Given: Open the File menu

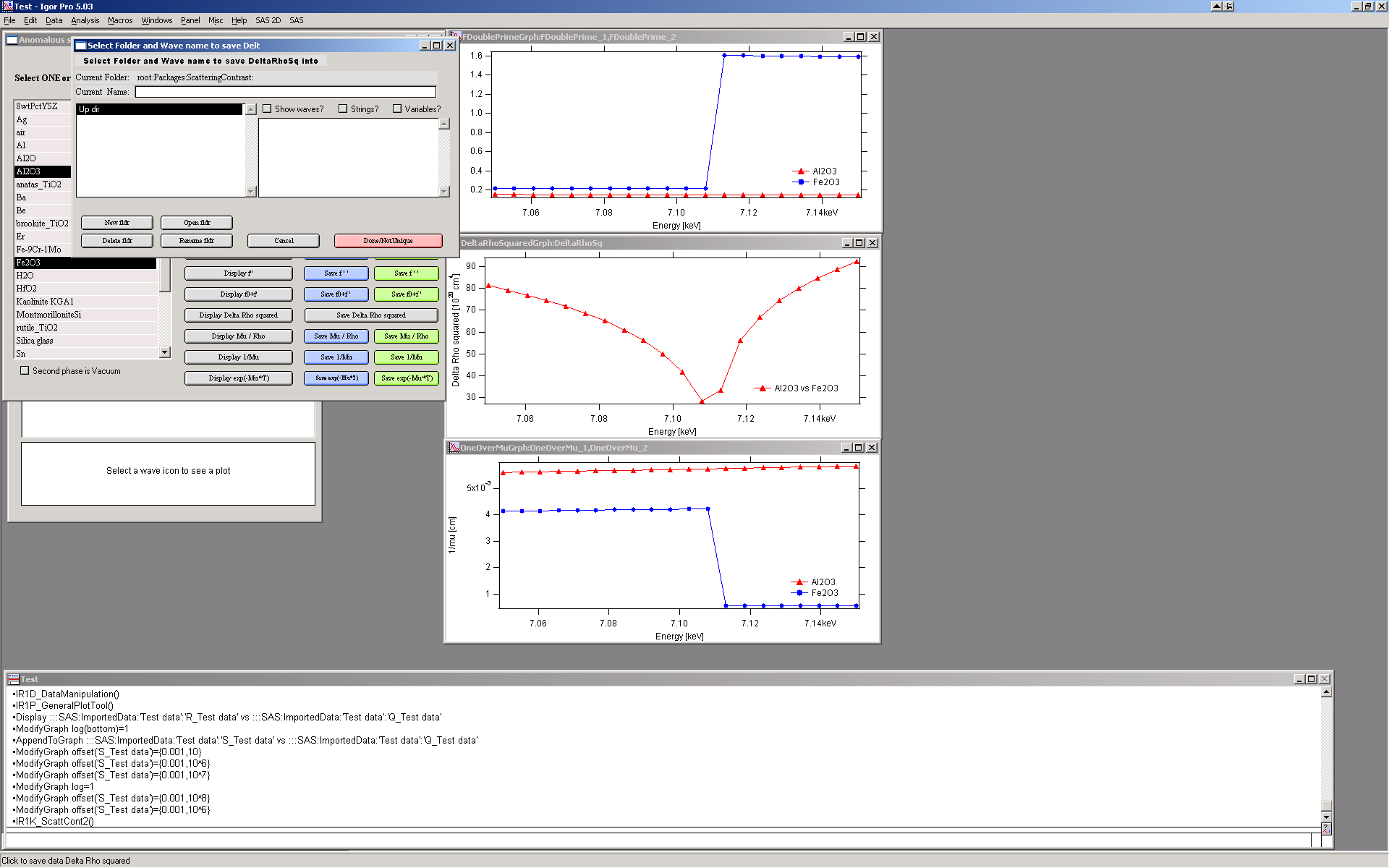Looking at the screenshot, I should (x=9, y=20).
